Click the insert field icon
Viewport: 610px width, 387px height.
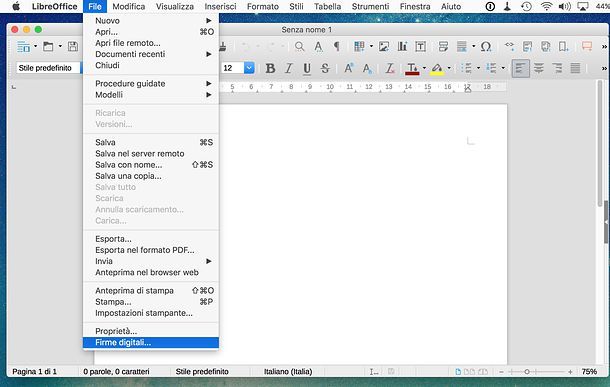pyautogui.click(x=462, y=47)
